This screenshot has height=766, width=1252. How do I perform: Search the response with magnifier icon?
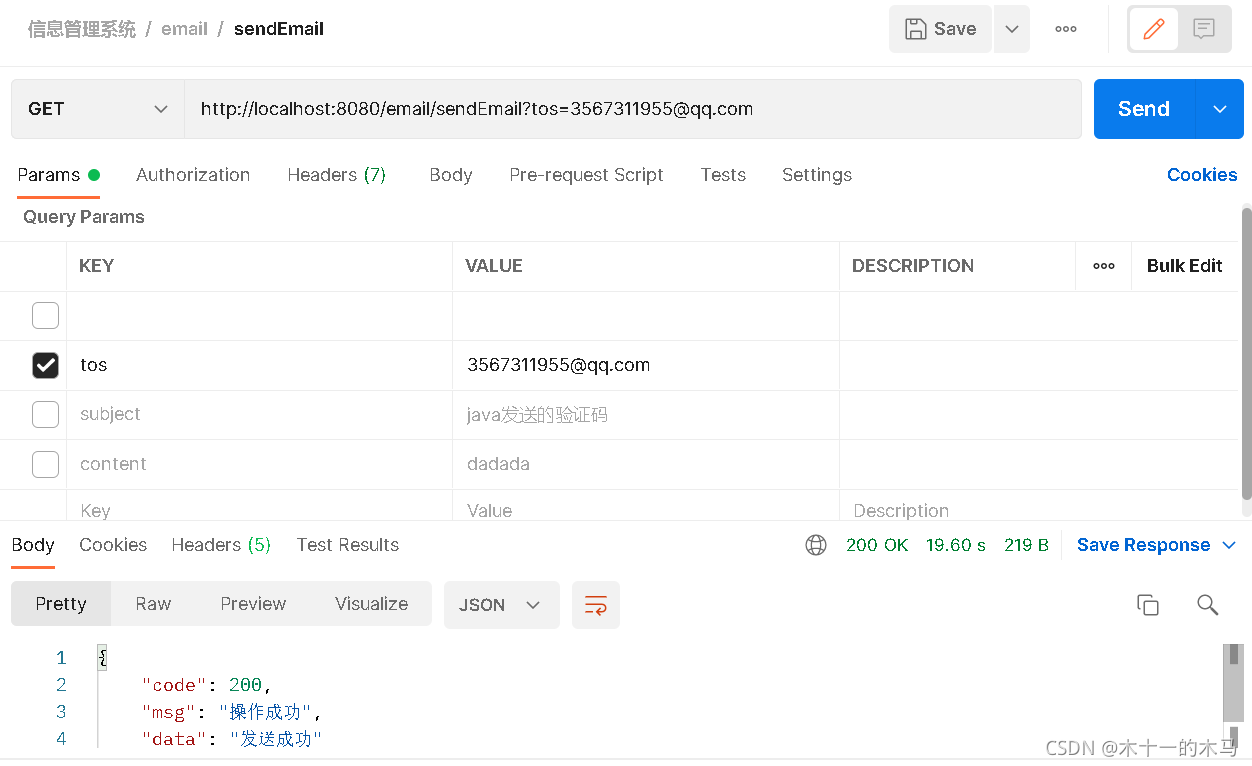click(1208, 605)
